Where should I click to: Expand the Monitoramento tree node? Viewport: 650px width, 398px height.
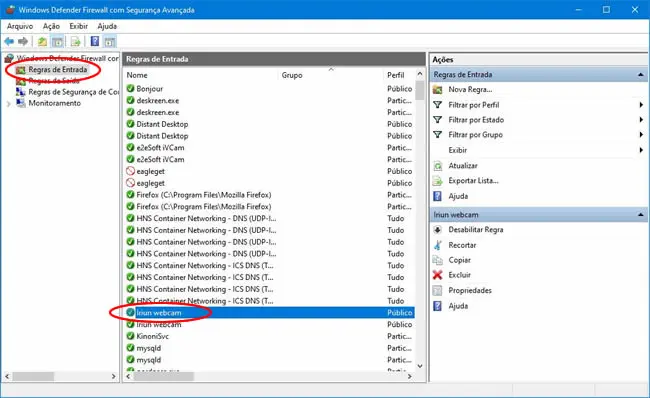(8, 104)
